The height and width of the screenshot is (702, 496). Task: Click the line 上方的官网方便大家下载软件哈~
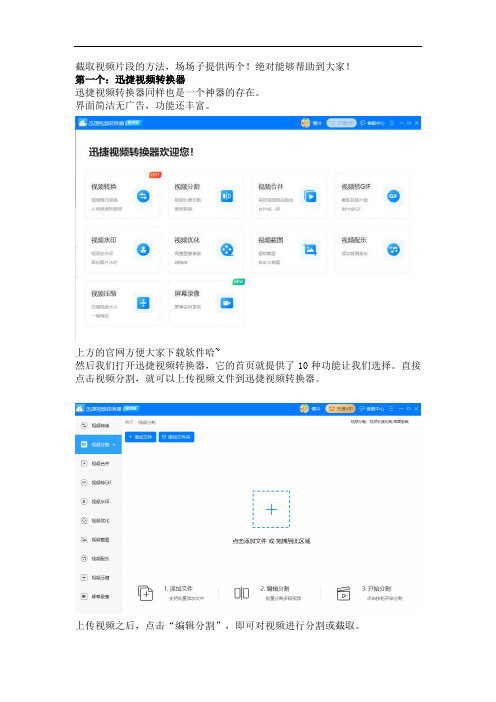point(148,352)
